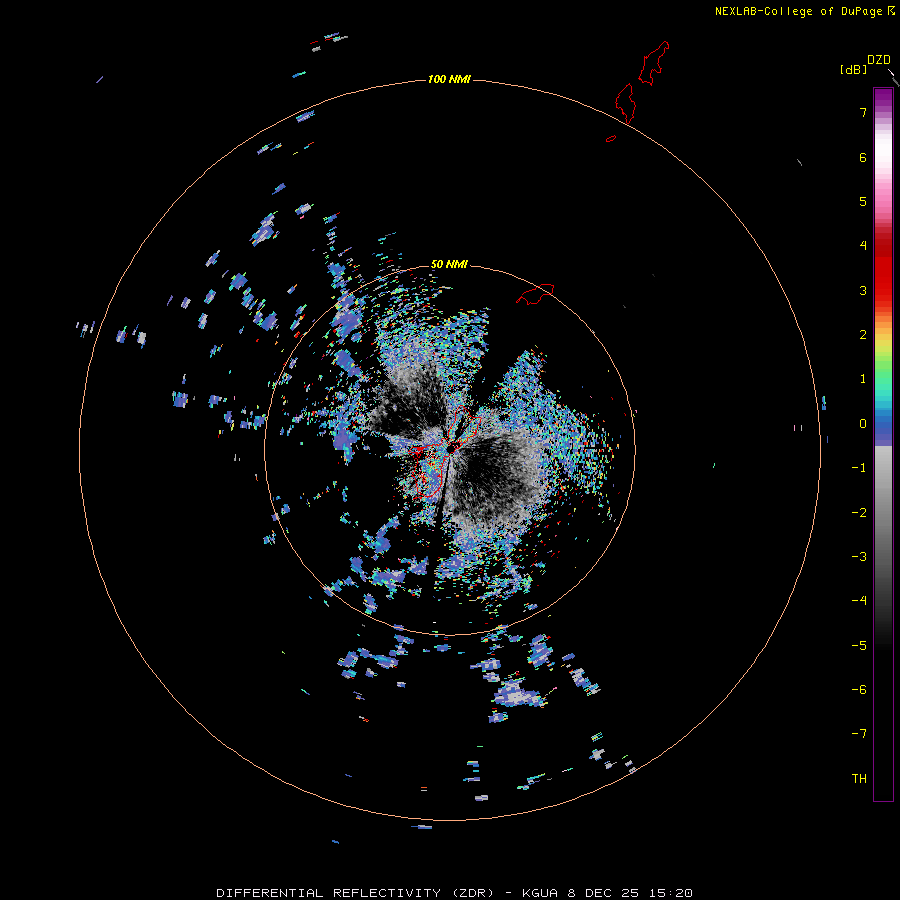Screen dimensions: 900x900
Task: Click the 100 NMI range ring label
Action: [449, 79]
